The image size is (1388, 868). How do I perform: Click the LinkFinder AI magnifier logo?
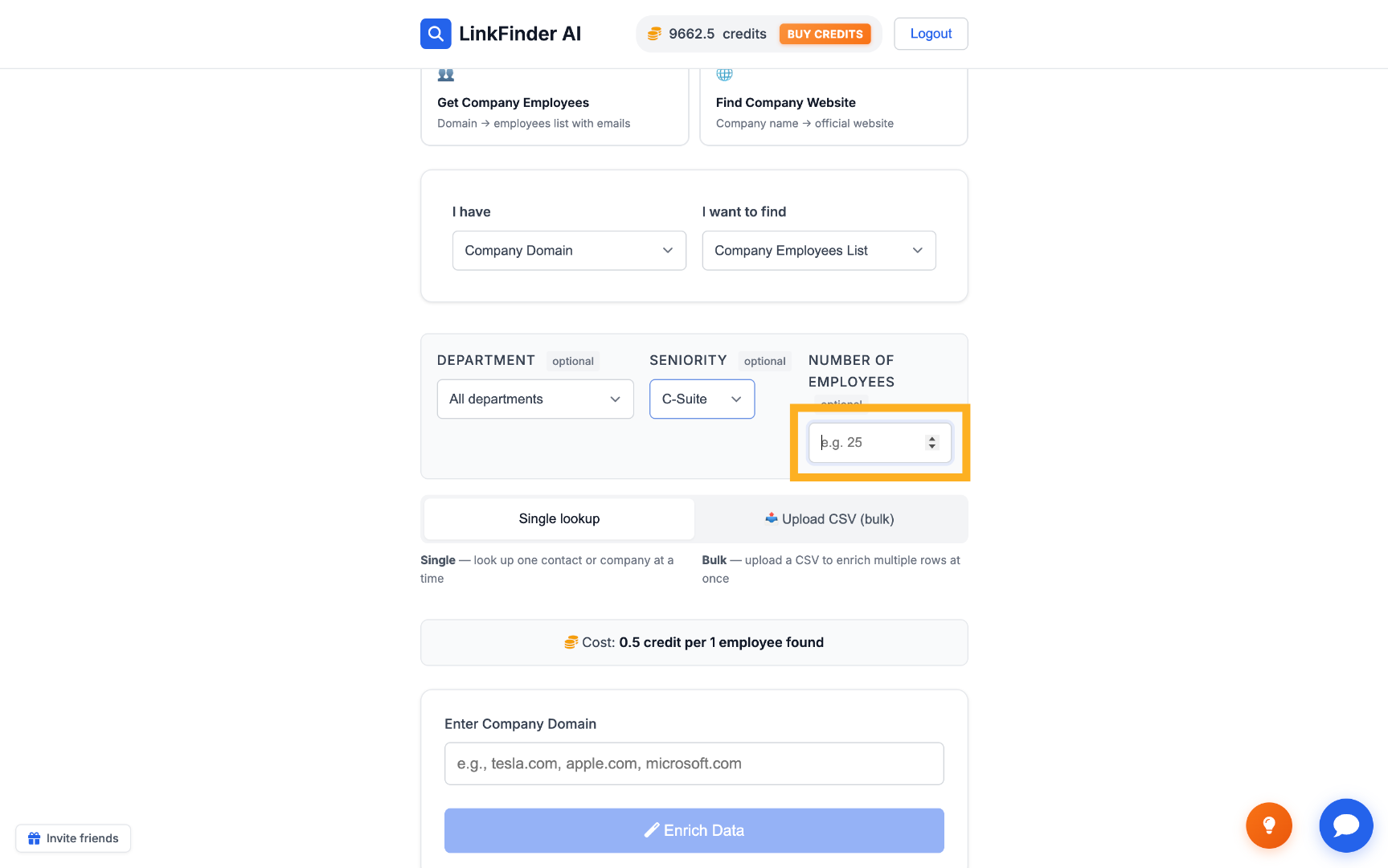436,34
